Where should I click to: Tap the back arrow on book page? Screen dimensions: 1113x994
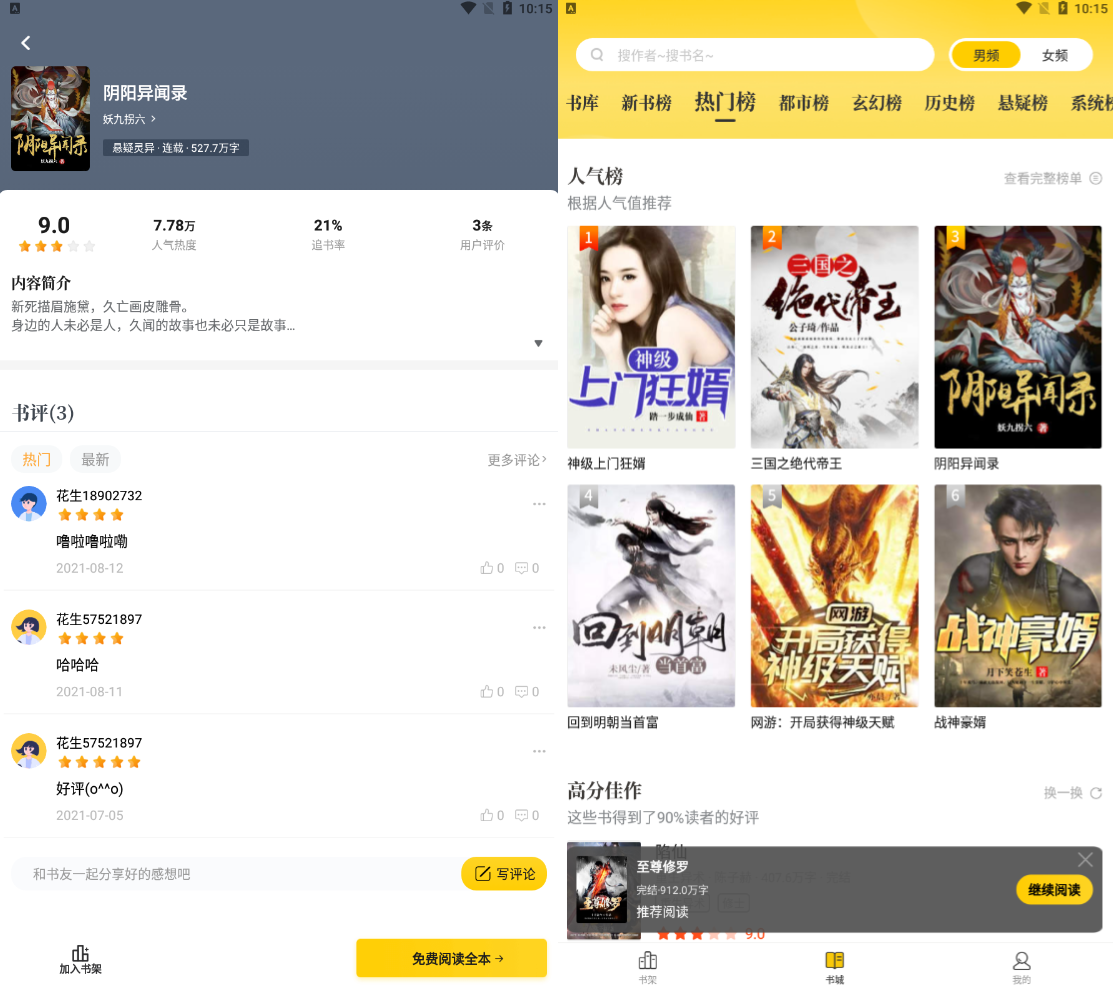26,43
